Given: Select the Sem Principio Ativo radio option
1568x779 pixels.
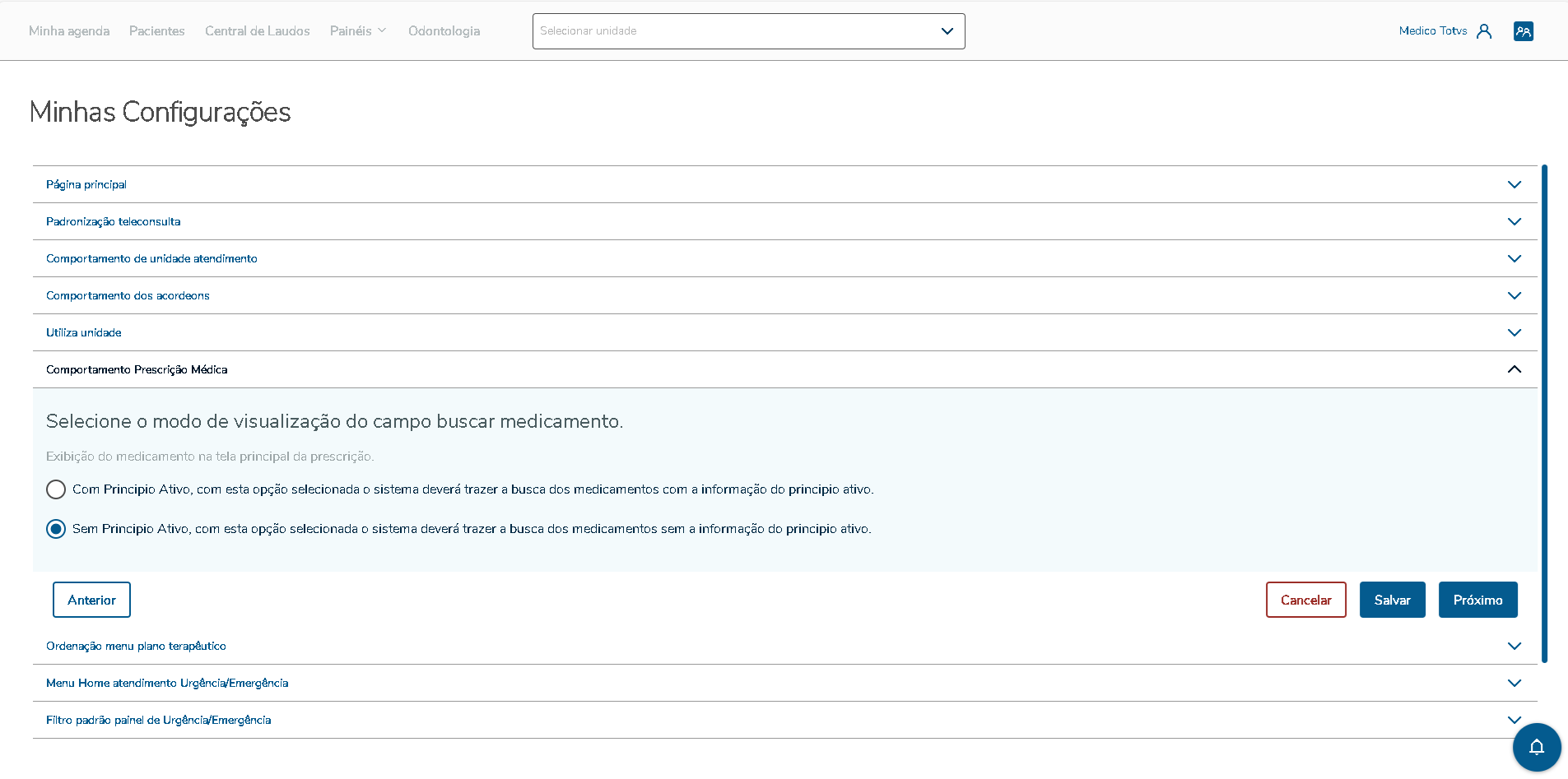Looking at the screenshot, I should (56, 529).
